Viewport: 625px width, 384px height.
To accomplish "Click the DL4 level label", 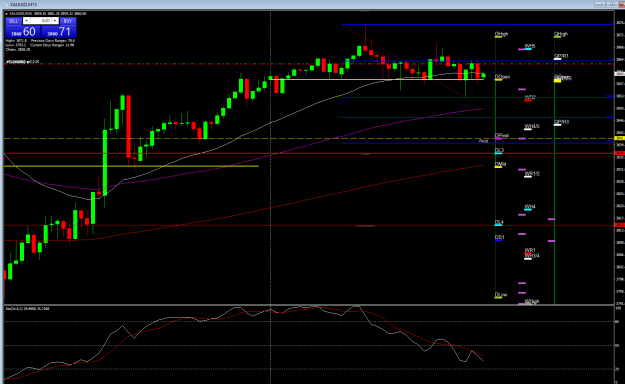I will 499,222.
